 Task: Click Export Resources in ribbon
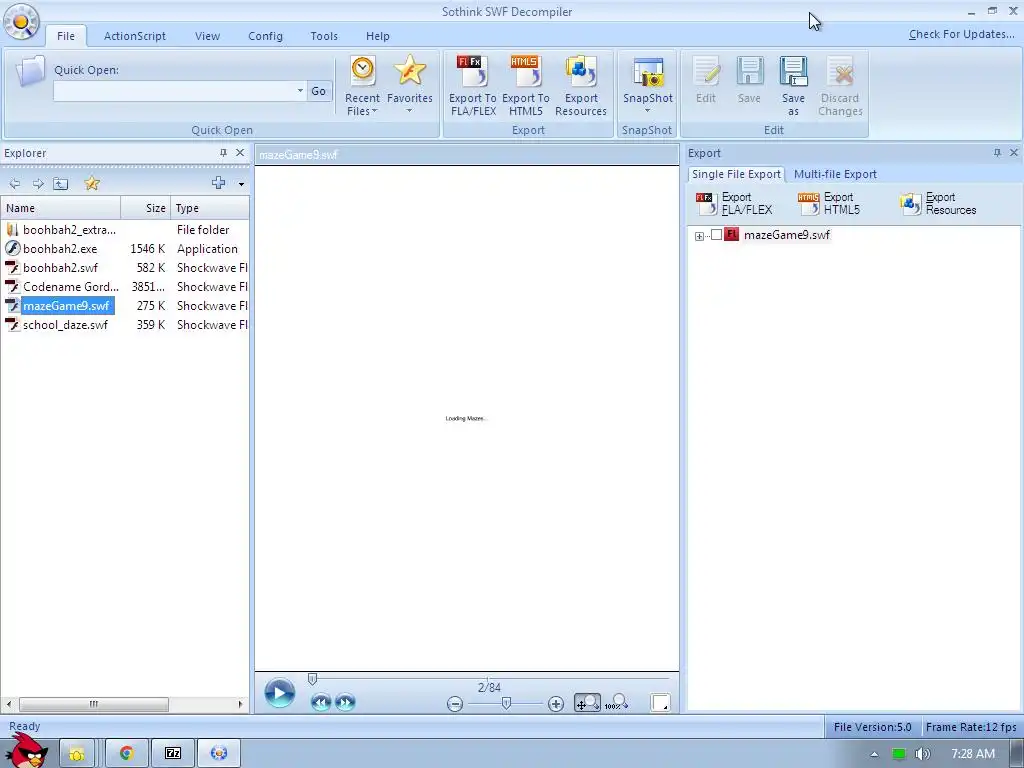click(581, 87)
